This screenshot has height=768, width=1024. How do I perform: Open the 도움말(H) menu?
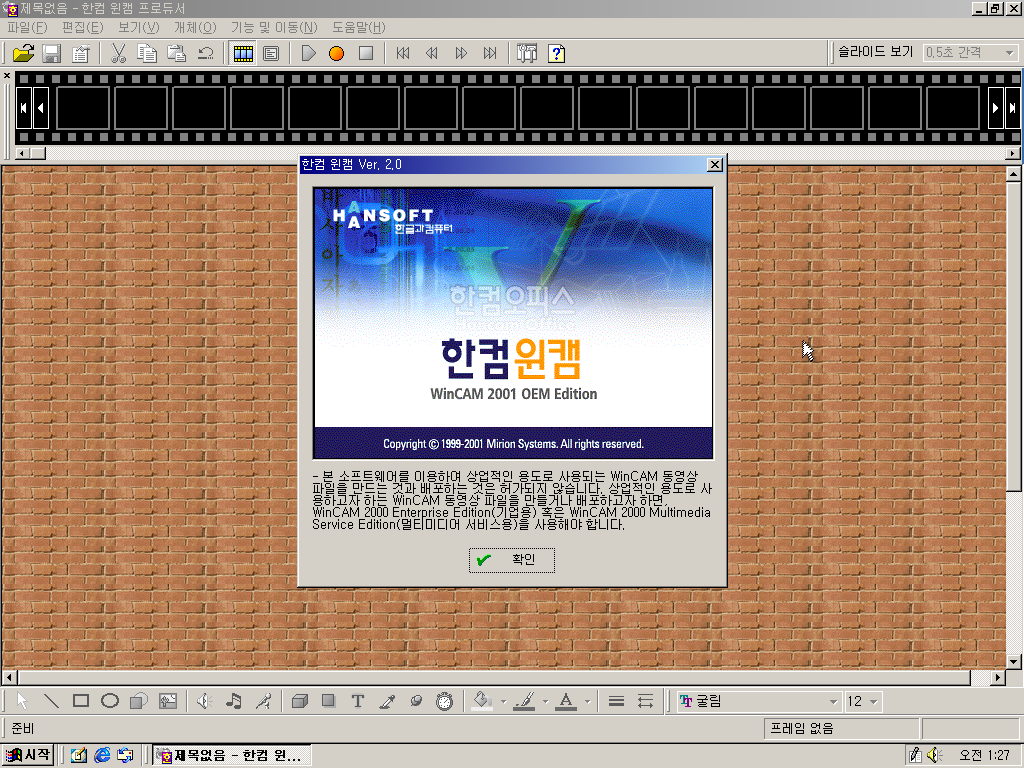359,27
